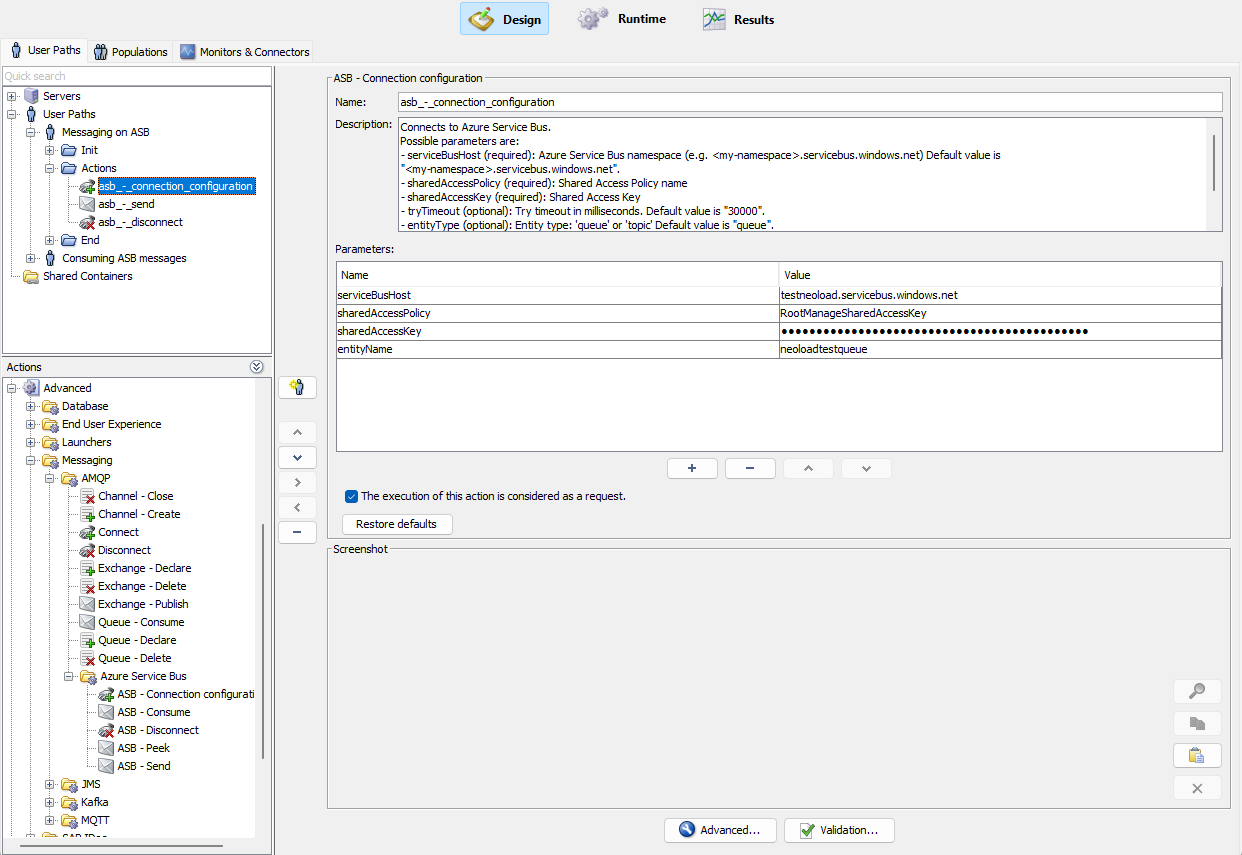Click the Description text area scrollbar

pyautogui.click(x=1215, y=162)
